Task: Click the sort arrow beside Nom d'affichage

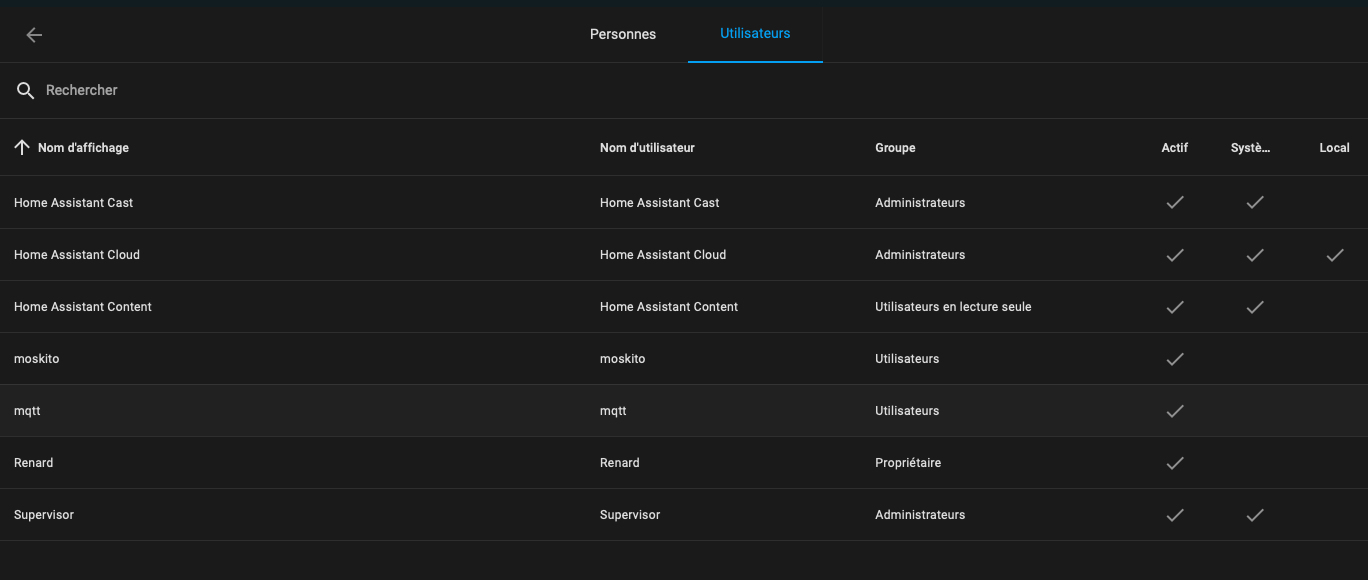Action: (x=22, y=147)
